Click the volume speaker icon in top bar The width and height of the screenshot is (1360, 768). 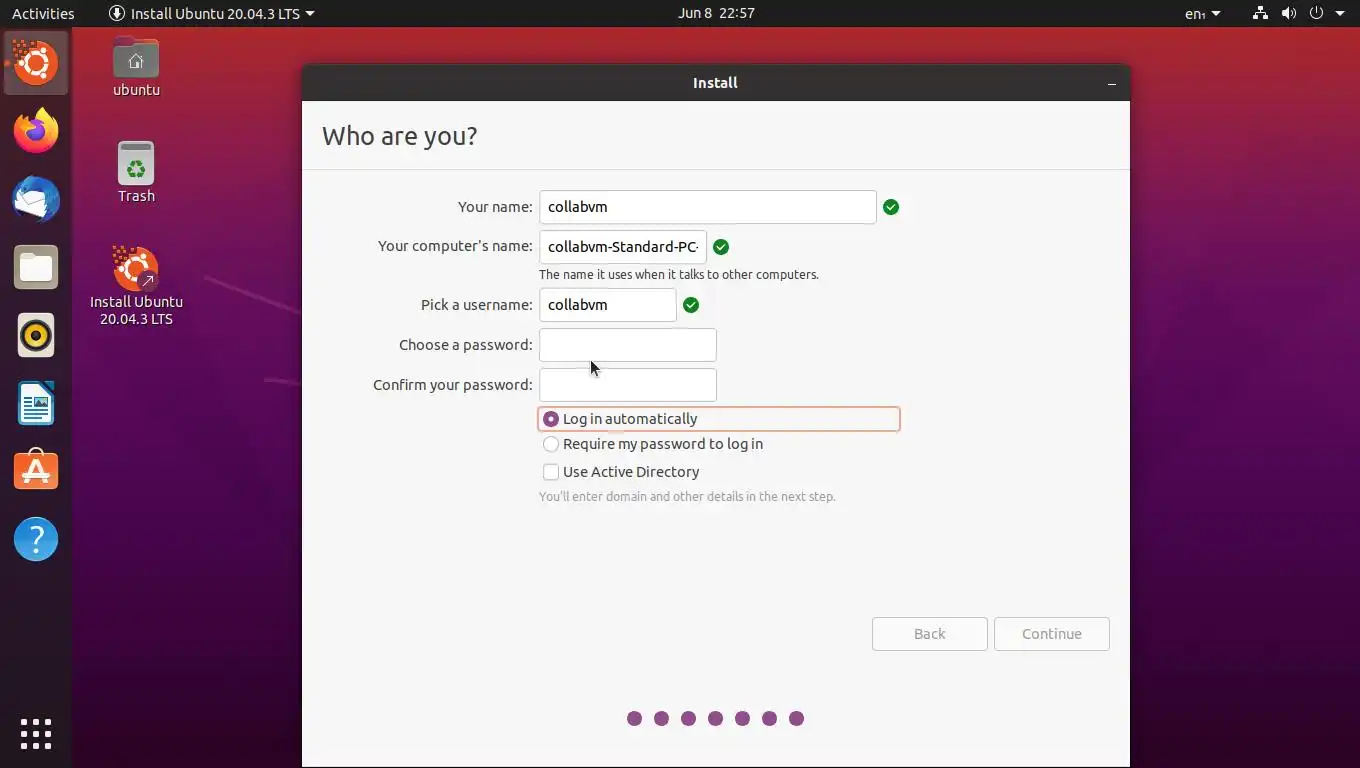(1288, 13)
